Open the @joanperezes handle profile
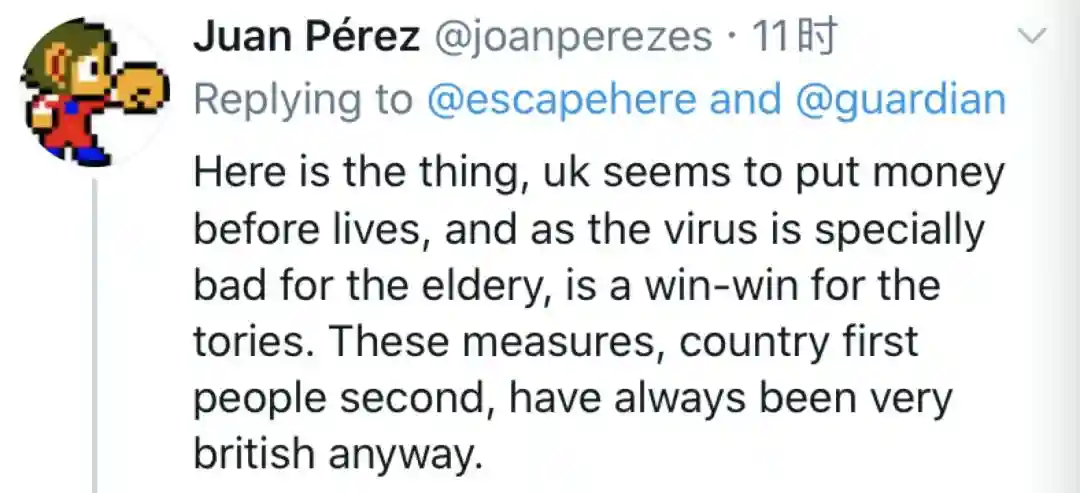The width and height of the screenshot is (1080, 493). tap(571, 38)
